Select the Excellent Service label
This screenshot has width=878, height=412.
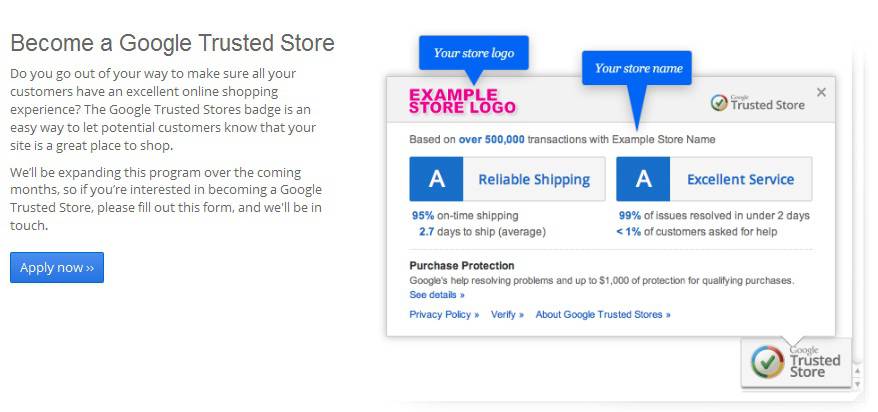pos(740,180)
